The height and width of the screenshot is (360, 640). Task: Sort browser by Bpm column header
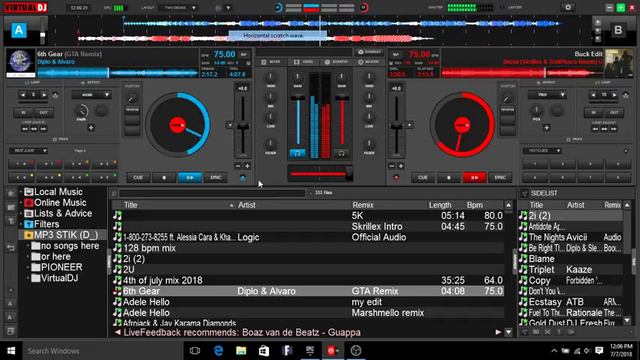click(x=475, y=205)
